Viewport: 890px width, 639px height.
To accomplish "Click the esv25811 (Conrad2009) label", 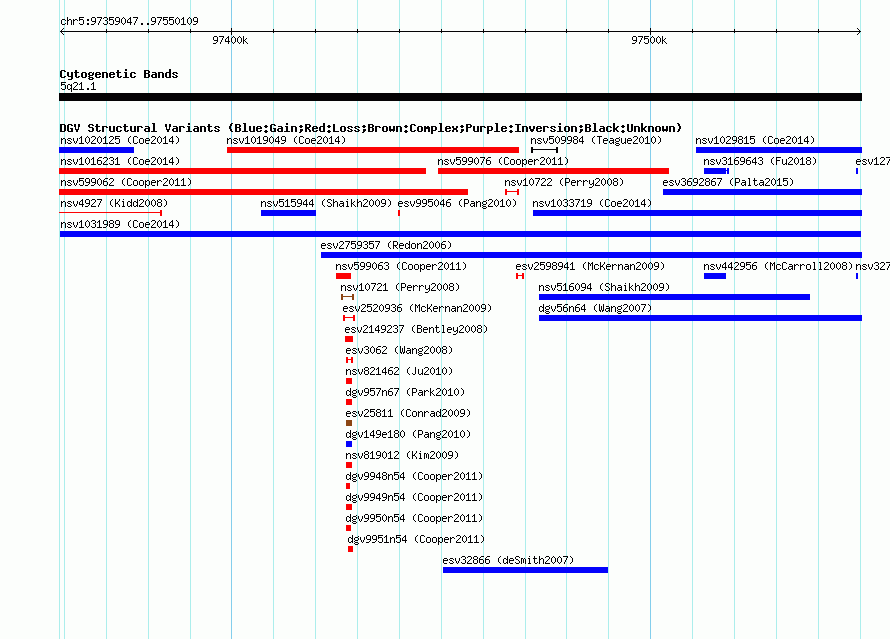I will 408,413.
